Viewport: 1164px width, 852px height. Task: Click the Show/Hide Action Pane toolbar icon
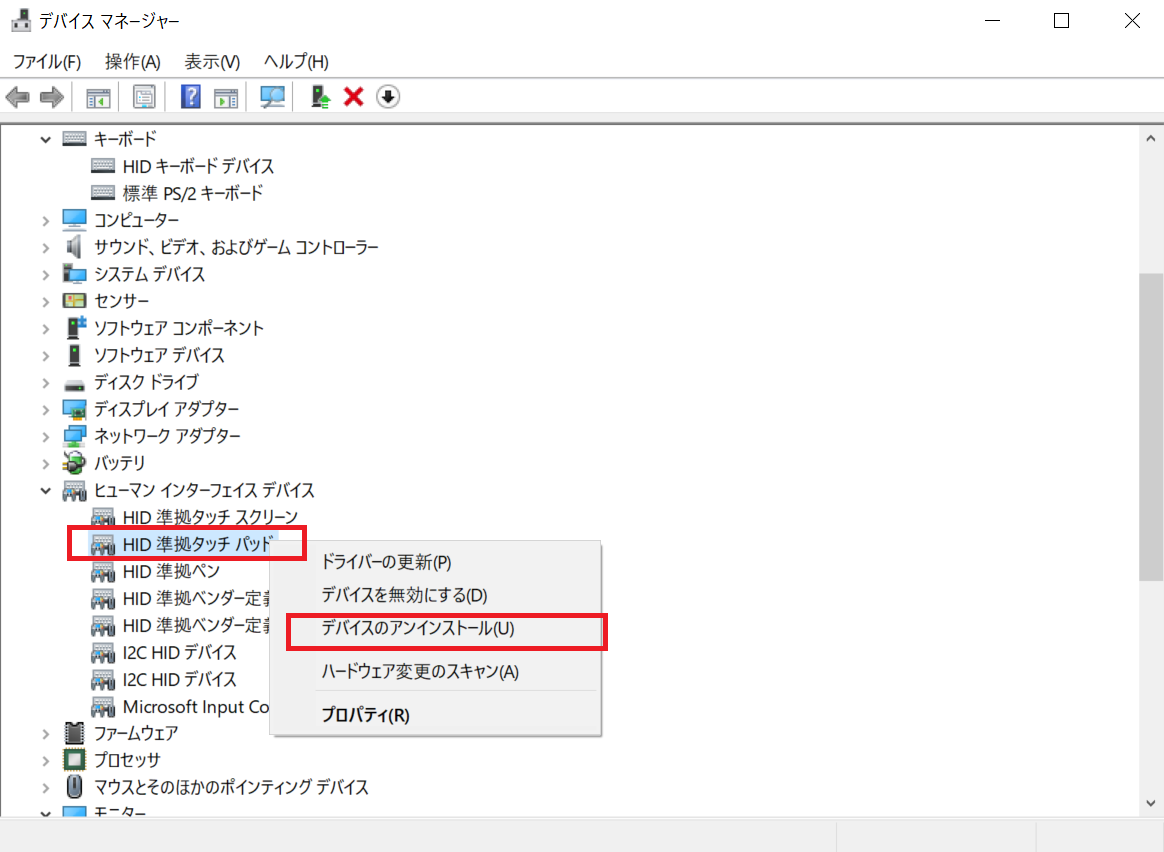coord(227,97)
